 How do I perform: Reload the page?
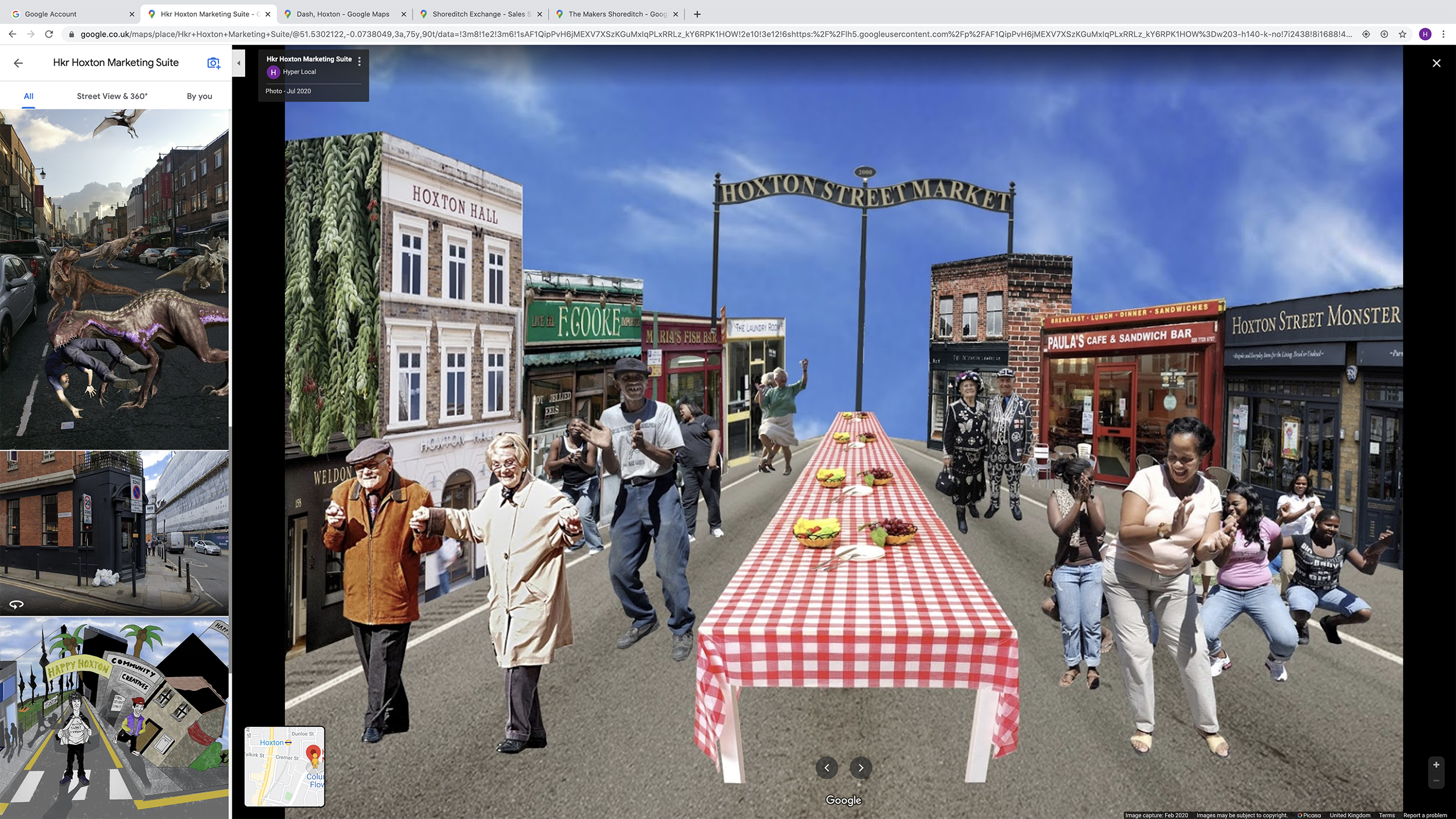50,34
